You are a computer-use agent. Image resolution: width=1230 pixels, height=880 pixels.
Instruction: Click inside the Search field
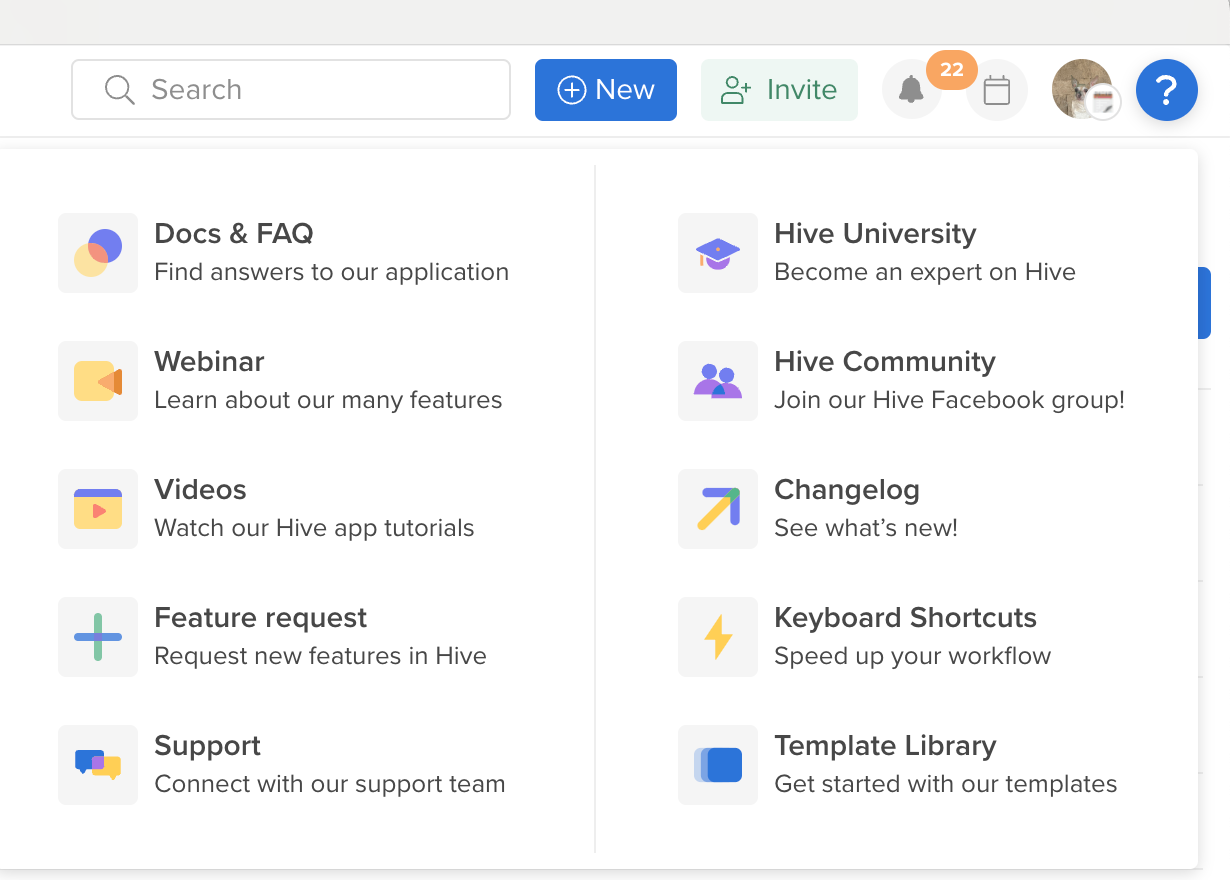tap(290, 90)
